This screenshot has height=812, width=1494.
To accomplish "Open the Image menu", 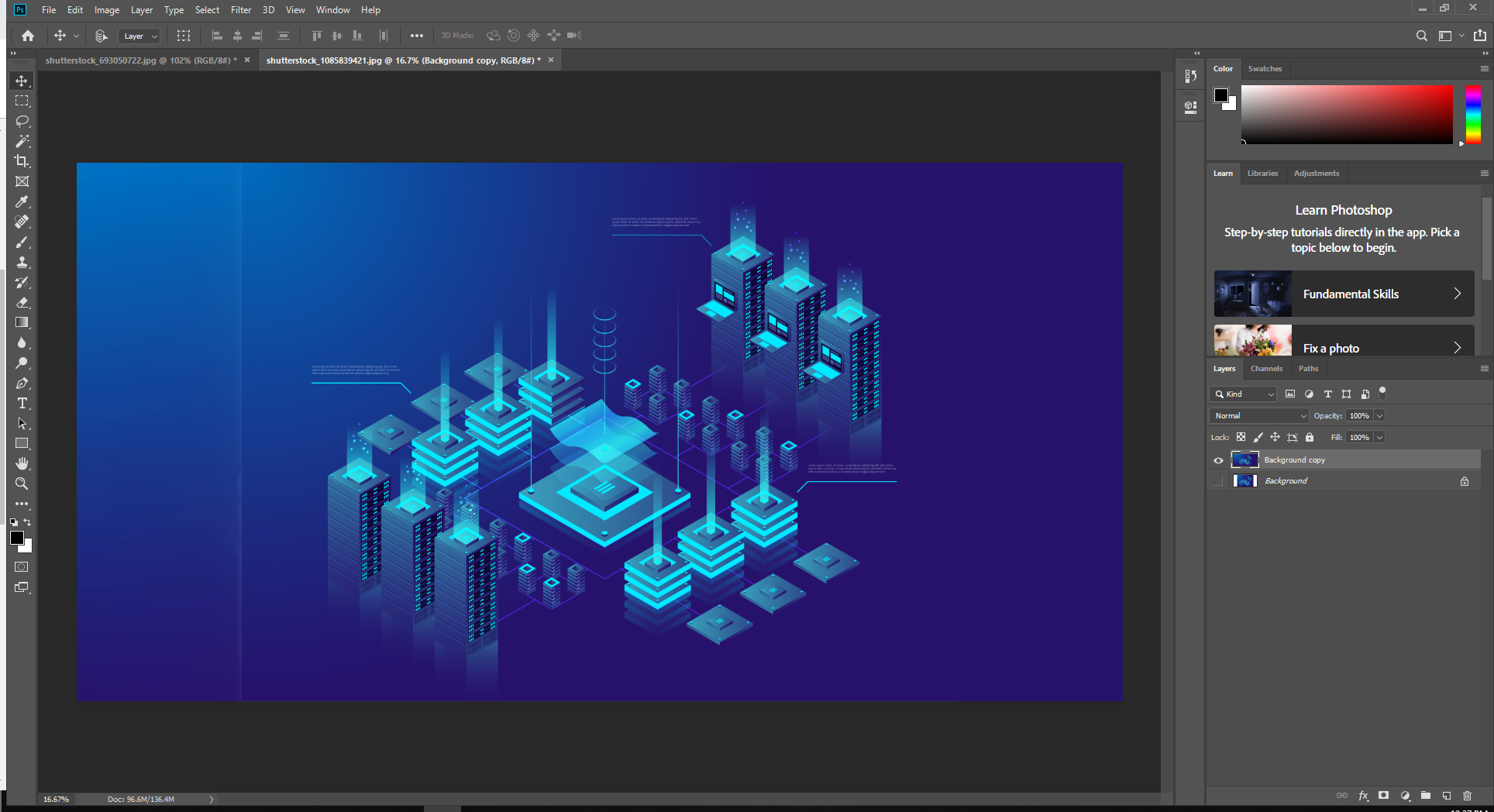I will coord(107,10).
